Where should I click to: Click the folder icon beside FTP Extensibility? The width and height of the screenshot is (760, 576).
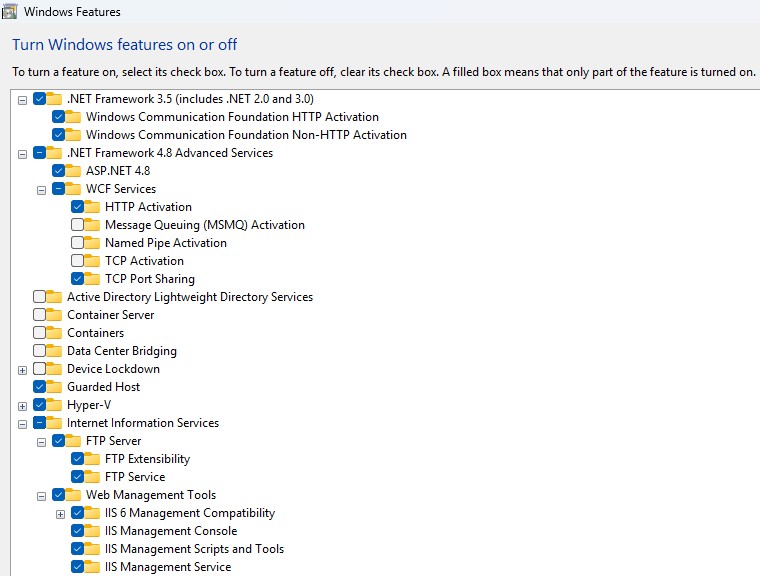tap(92, 459)
